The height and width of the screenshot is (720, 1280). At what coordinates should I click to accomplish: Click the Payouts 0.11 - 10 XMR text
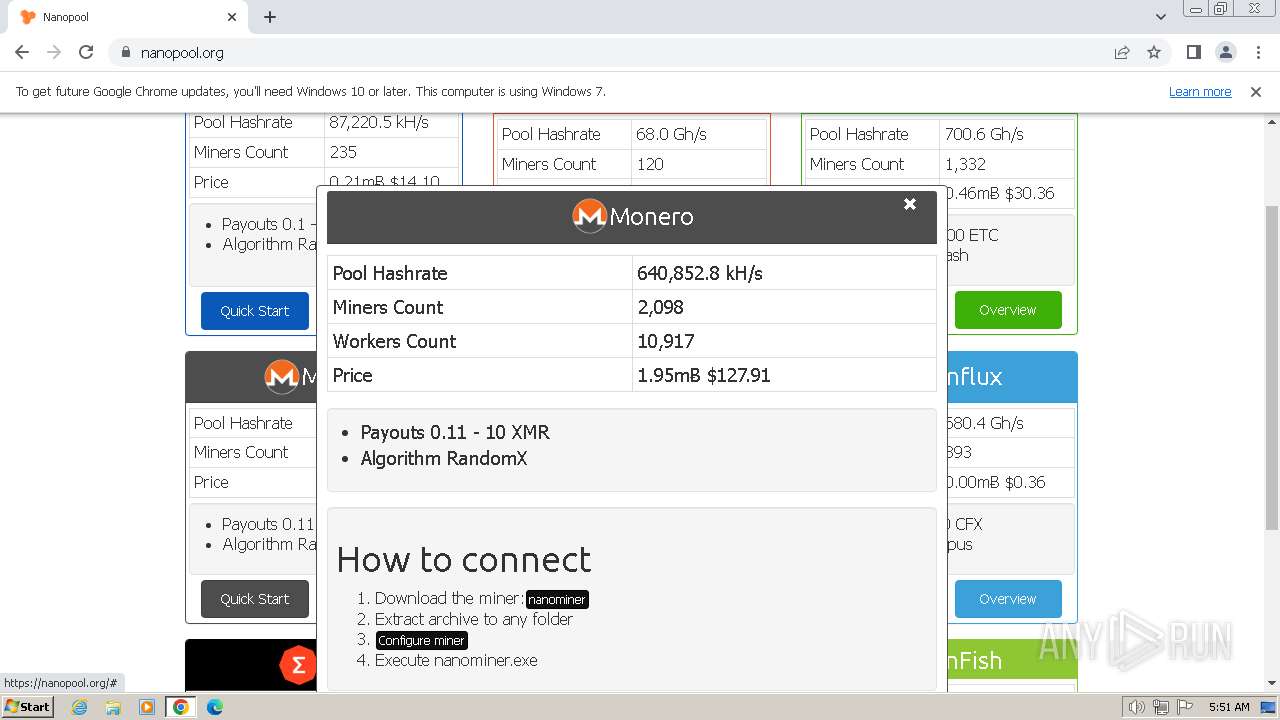click(455, 432)
